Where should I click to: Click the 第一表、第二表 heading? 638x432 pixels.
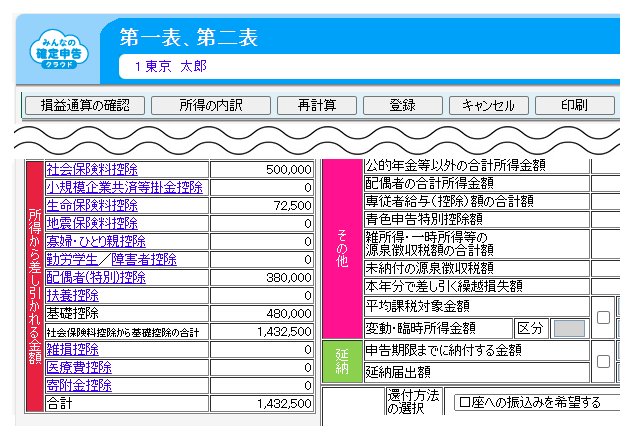coord(189,37)
